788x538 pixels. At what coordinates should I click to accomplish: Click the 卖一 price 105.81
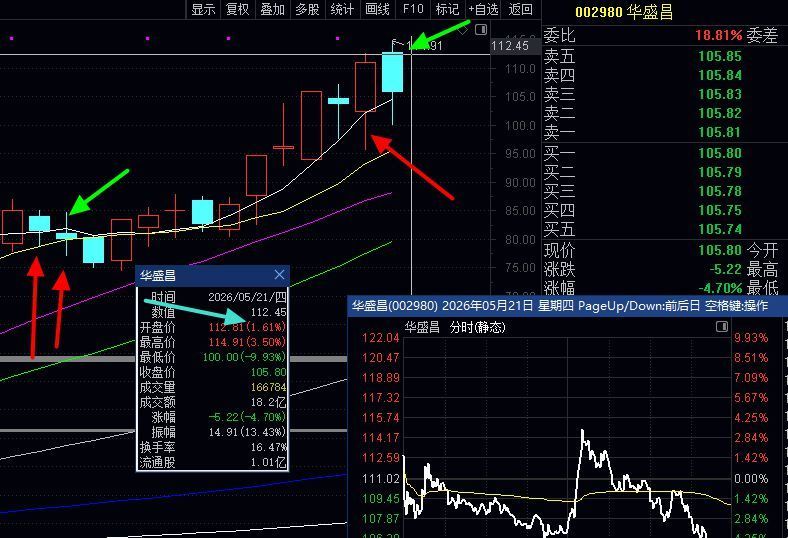720,132
